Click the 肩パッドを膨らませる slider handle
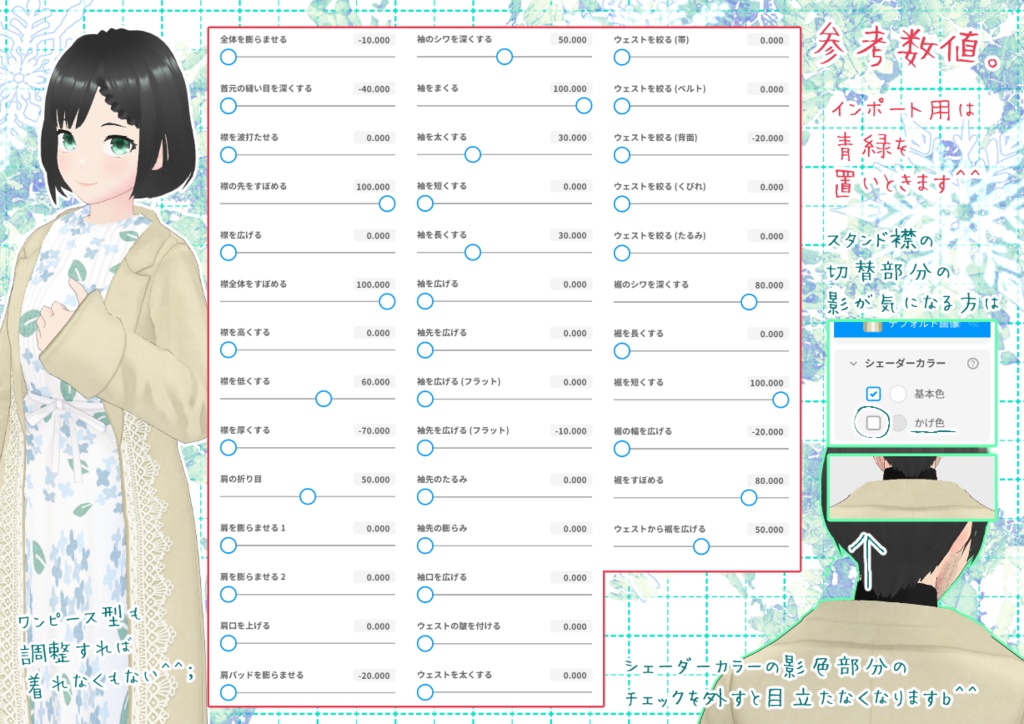The height and width of the screenshot is (724, 1024). pyautogui.click(x=228, y=692)
